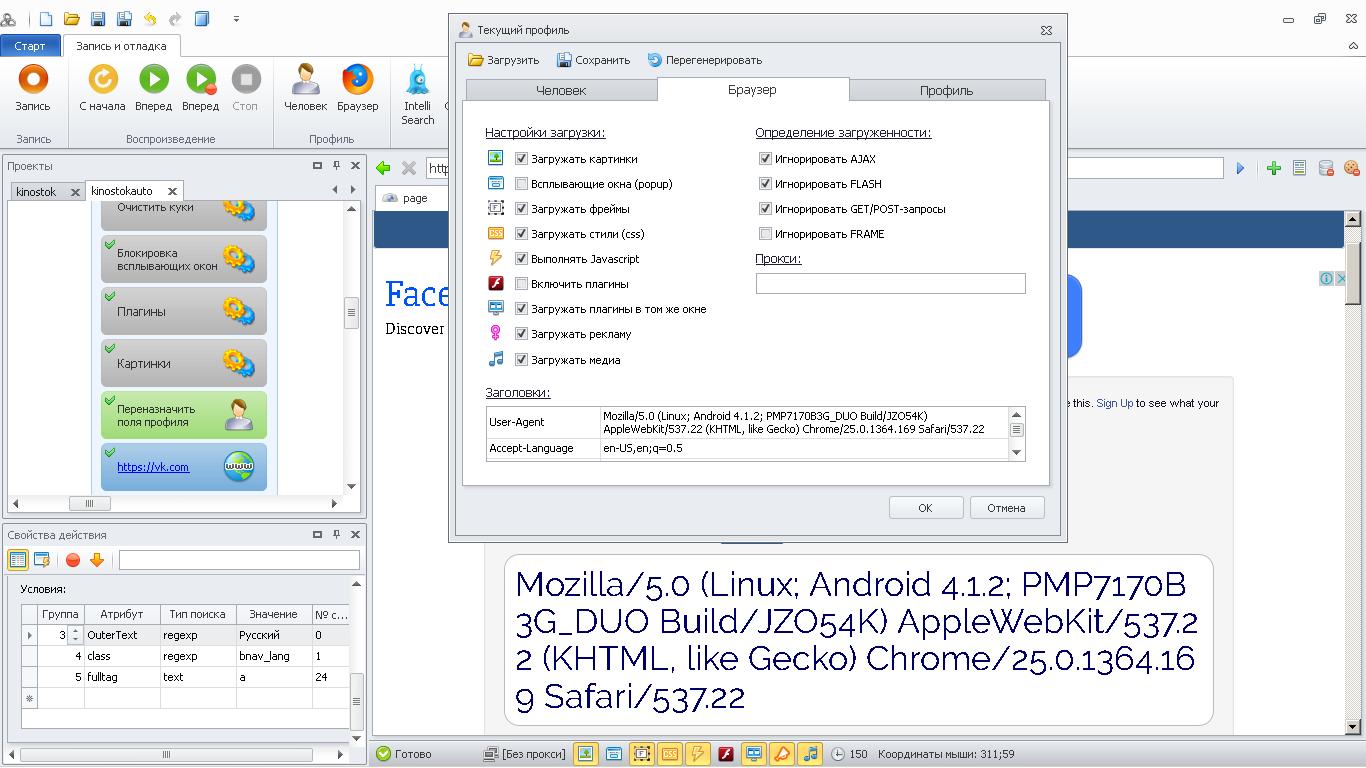The width and height of the screenshot is (1366, 768).
Task: Open the Профиль tab in profile dialog
Action: click(x=946, y=90)
